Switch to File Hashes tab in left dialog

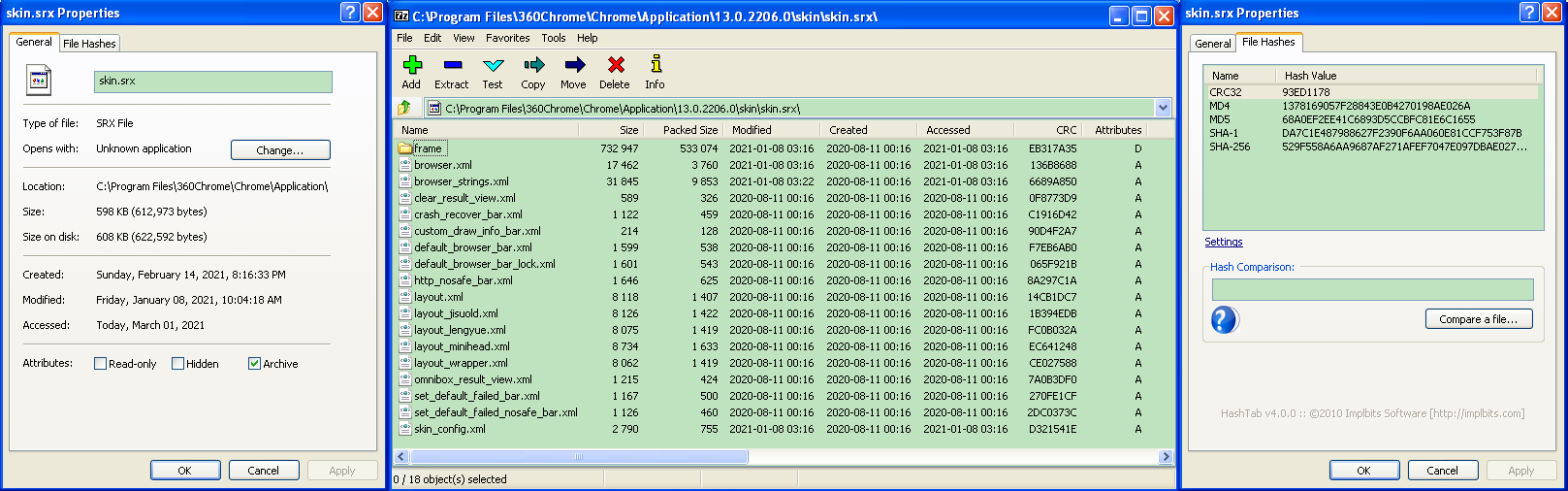89,44
